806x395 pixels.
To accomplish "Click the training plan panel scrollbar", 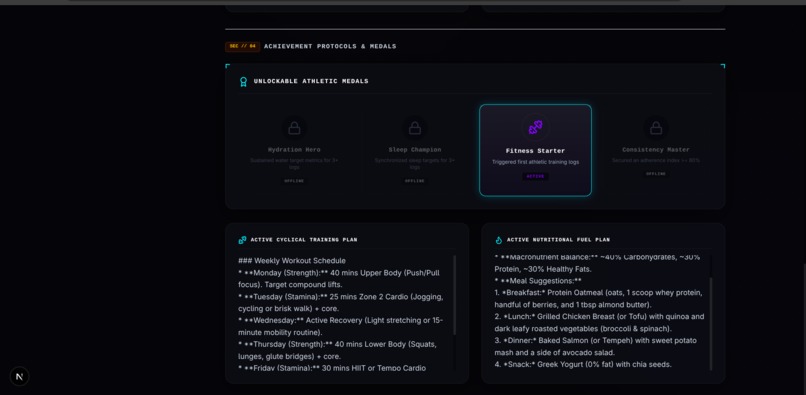I will point(454,295).
